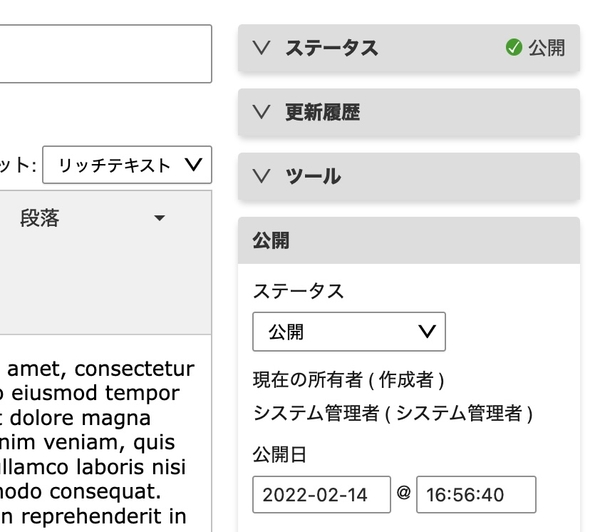
Task: Click the chevron arrow in リッチテキスト select
Action: click(193, 165)
